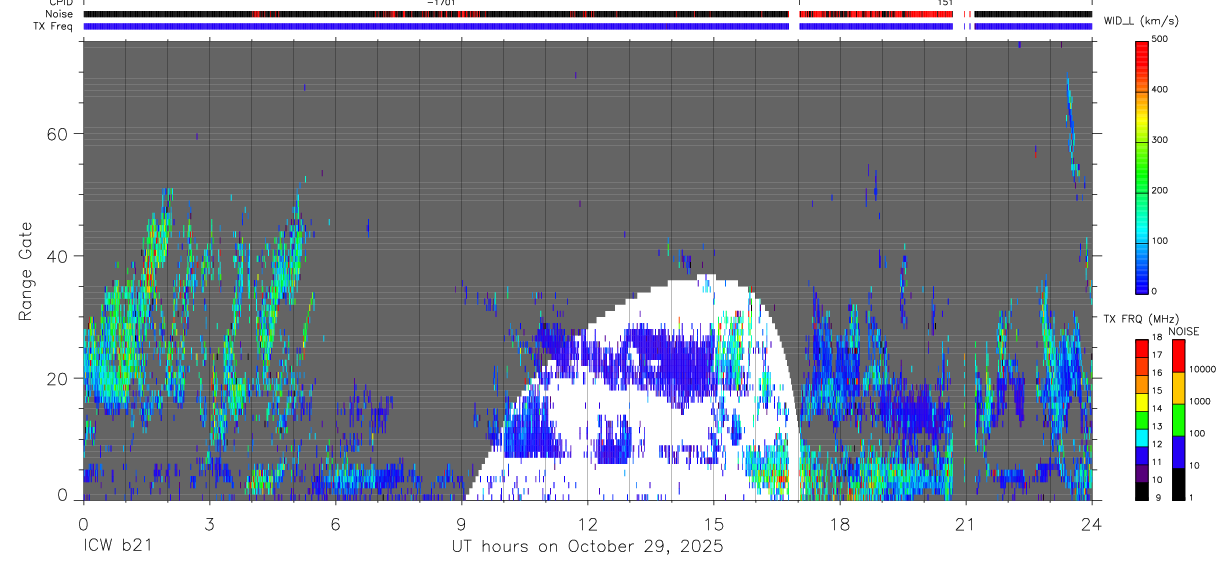The width and height of the screenshot is (1228, 567).
Task: Click the 6 tick on time axis
Action: click(335, 523)
